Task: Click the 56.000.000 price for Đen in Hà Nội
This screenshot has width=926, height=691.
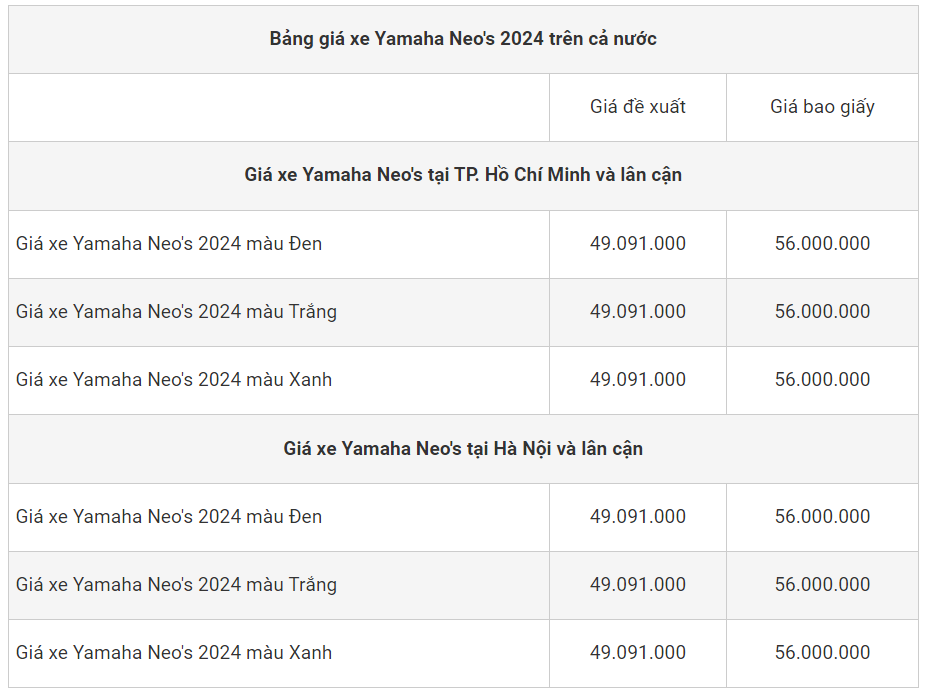Action: click(x=822, y=517)
